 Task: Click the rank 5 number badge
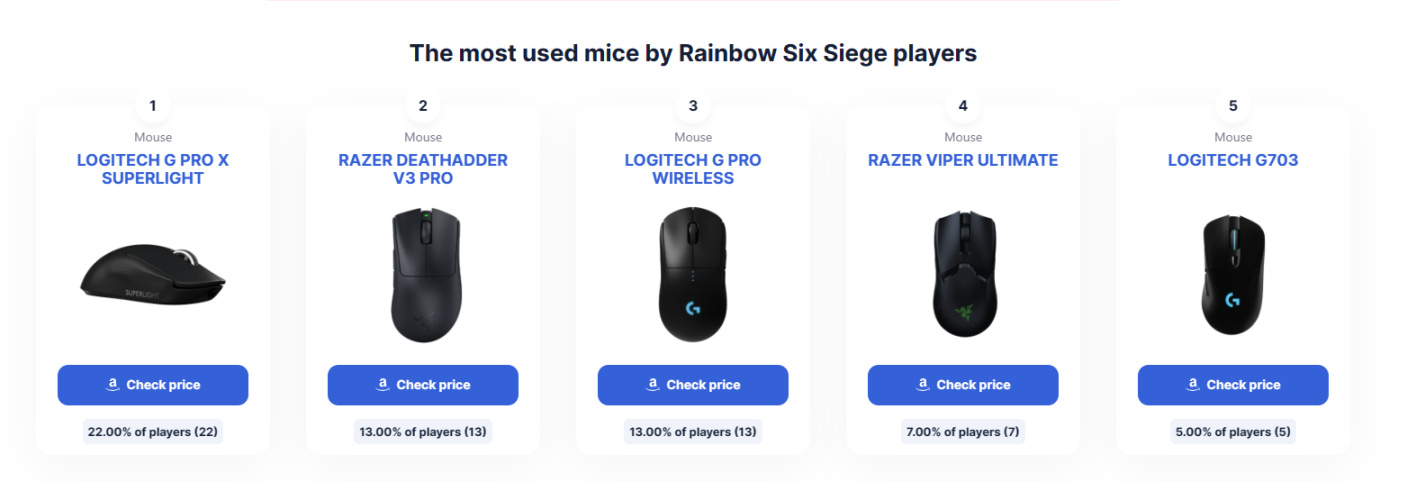pos(1232,105)
